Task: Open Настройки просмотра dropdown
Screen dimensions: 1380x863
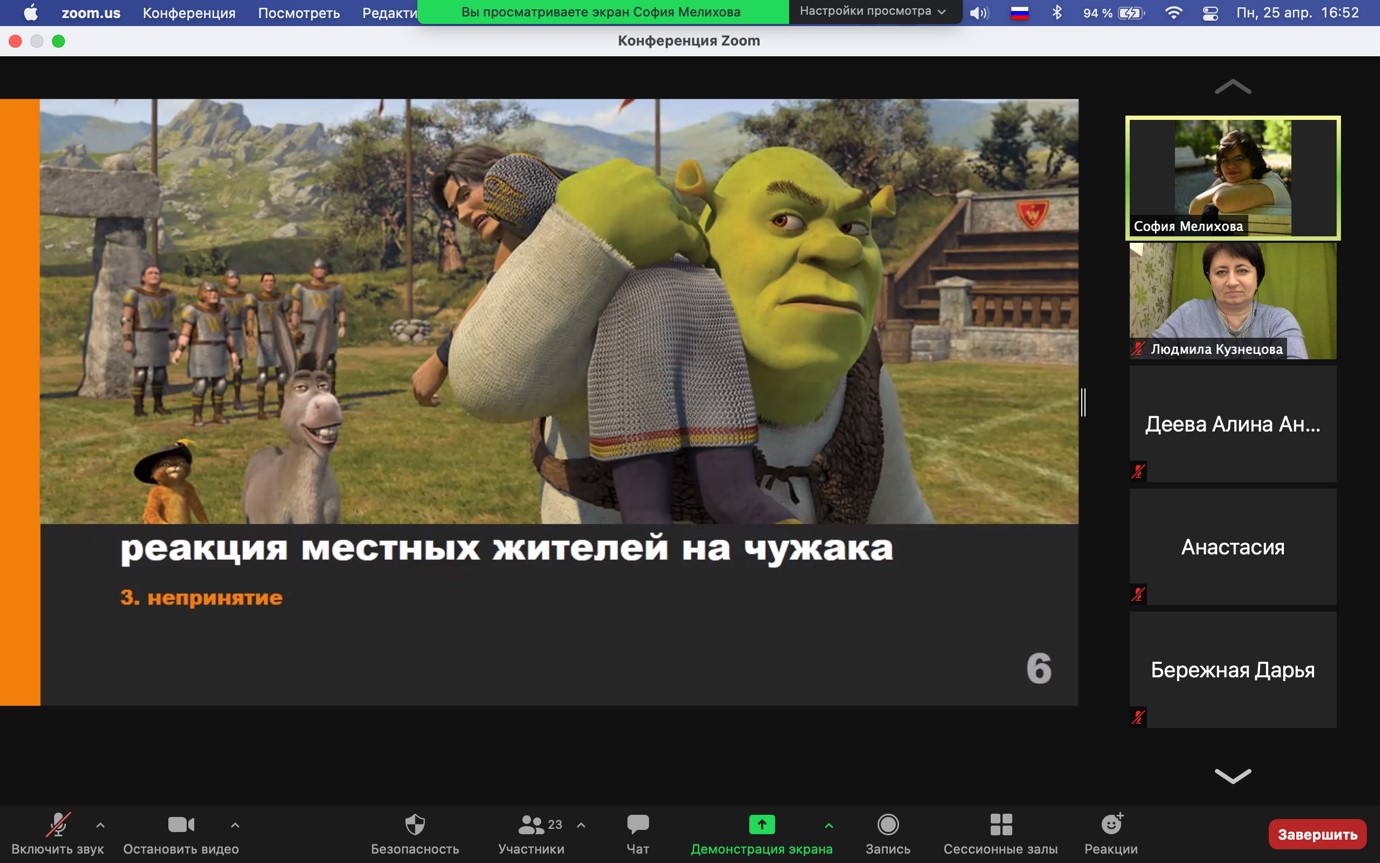Action: [873, 11]
